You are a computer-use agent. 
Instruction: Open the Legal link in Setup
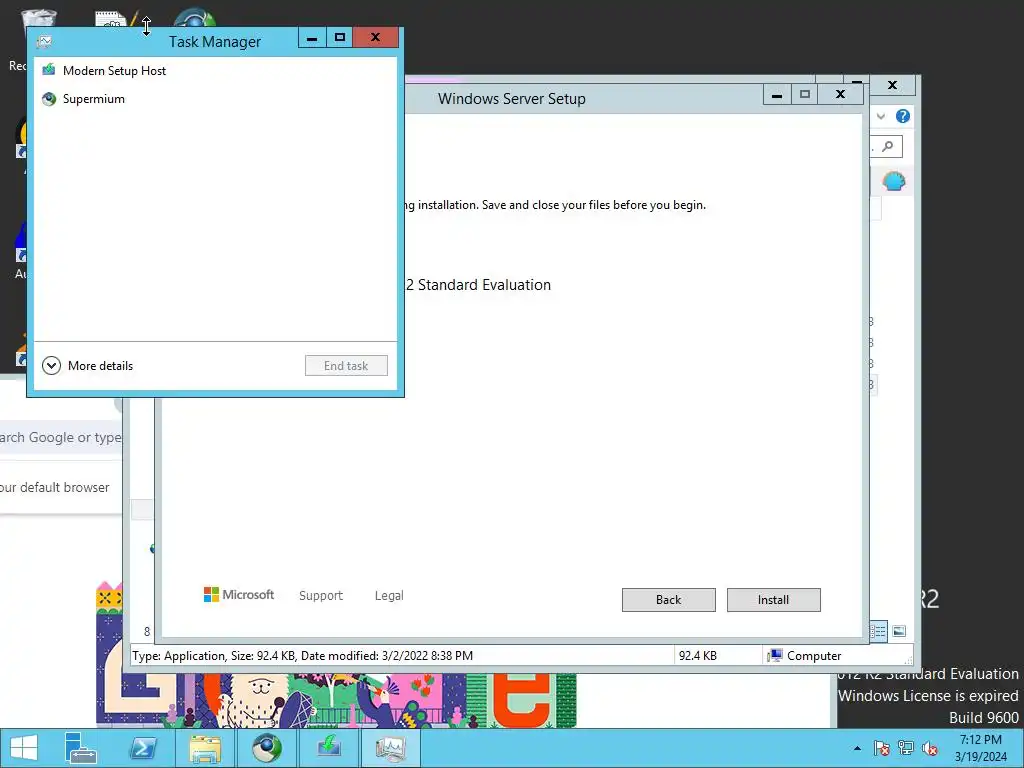tap(389, 595)
